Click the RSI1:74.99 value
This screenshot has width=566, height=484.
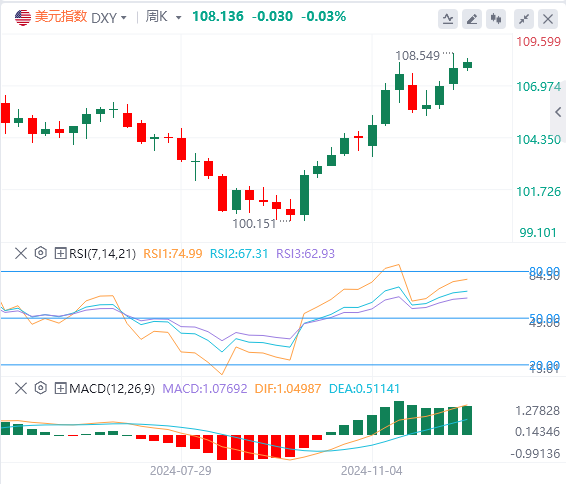pyautogui.click(x=173, y=254)
